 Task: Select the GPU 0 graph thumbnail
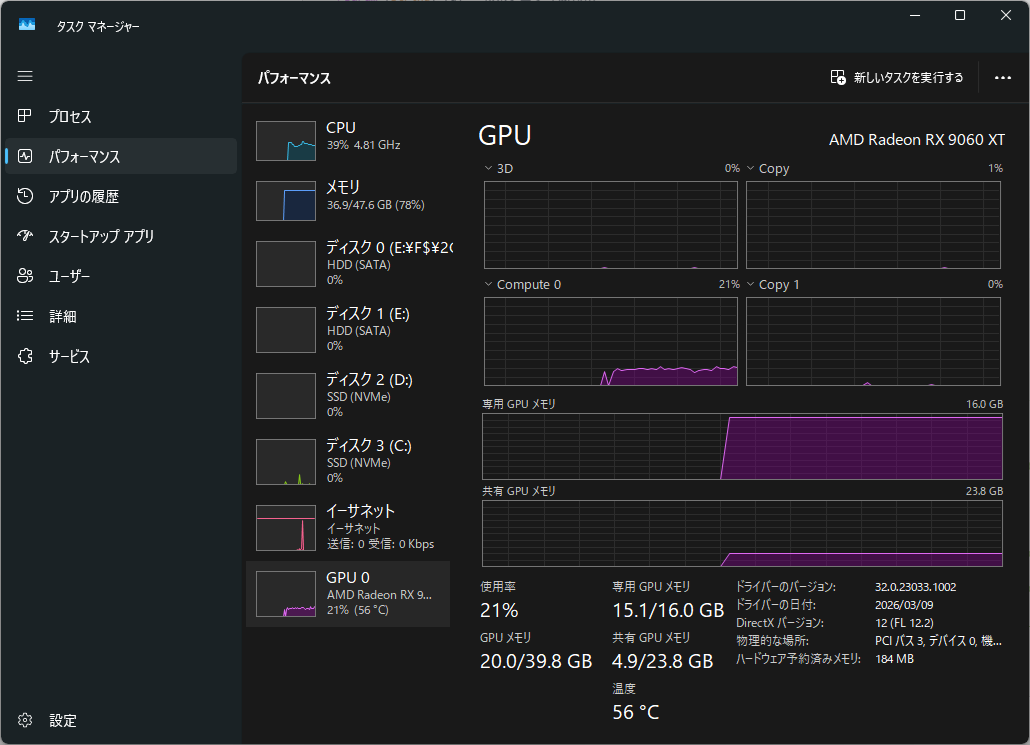coord(286,594)
